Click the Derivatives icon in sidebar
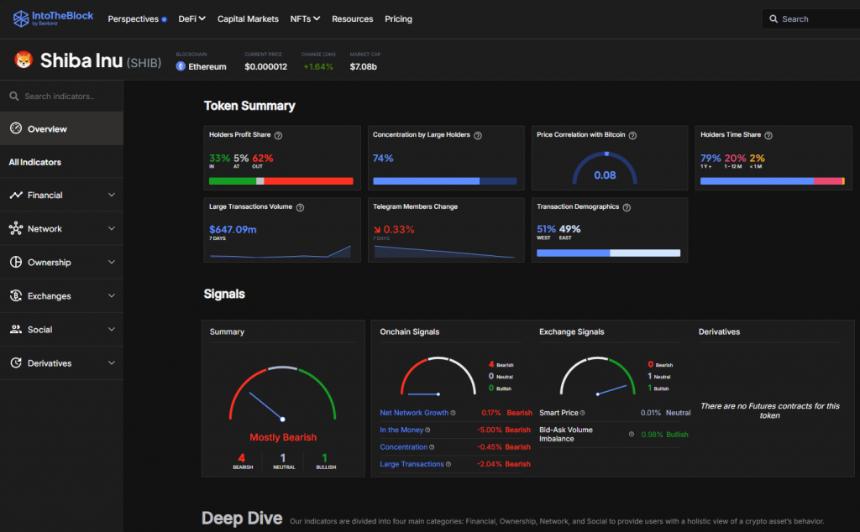Screen dimensions: 860x532 pos(16,363)
